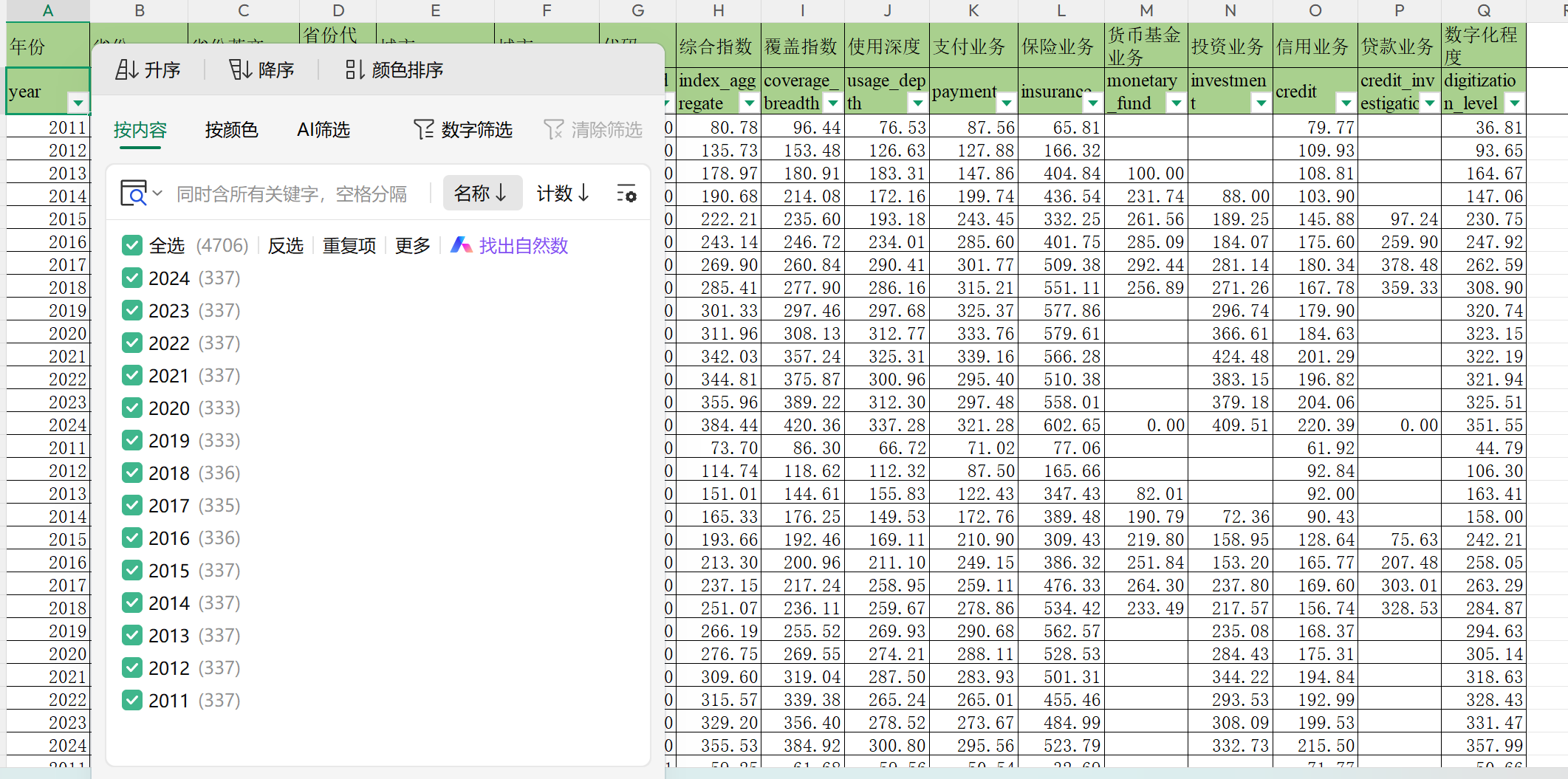Select the 货币基金业务 header cell
The width and height of the screenshot is (1568, 779).
[1146, 46]
